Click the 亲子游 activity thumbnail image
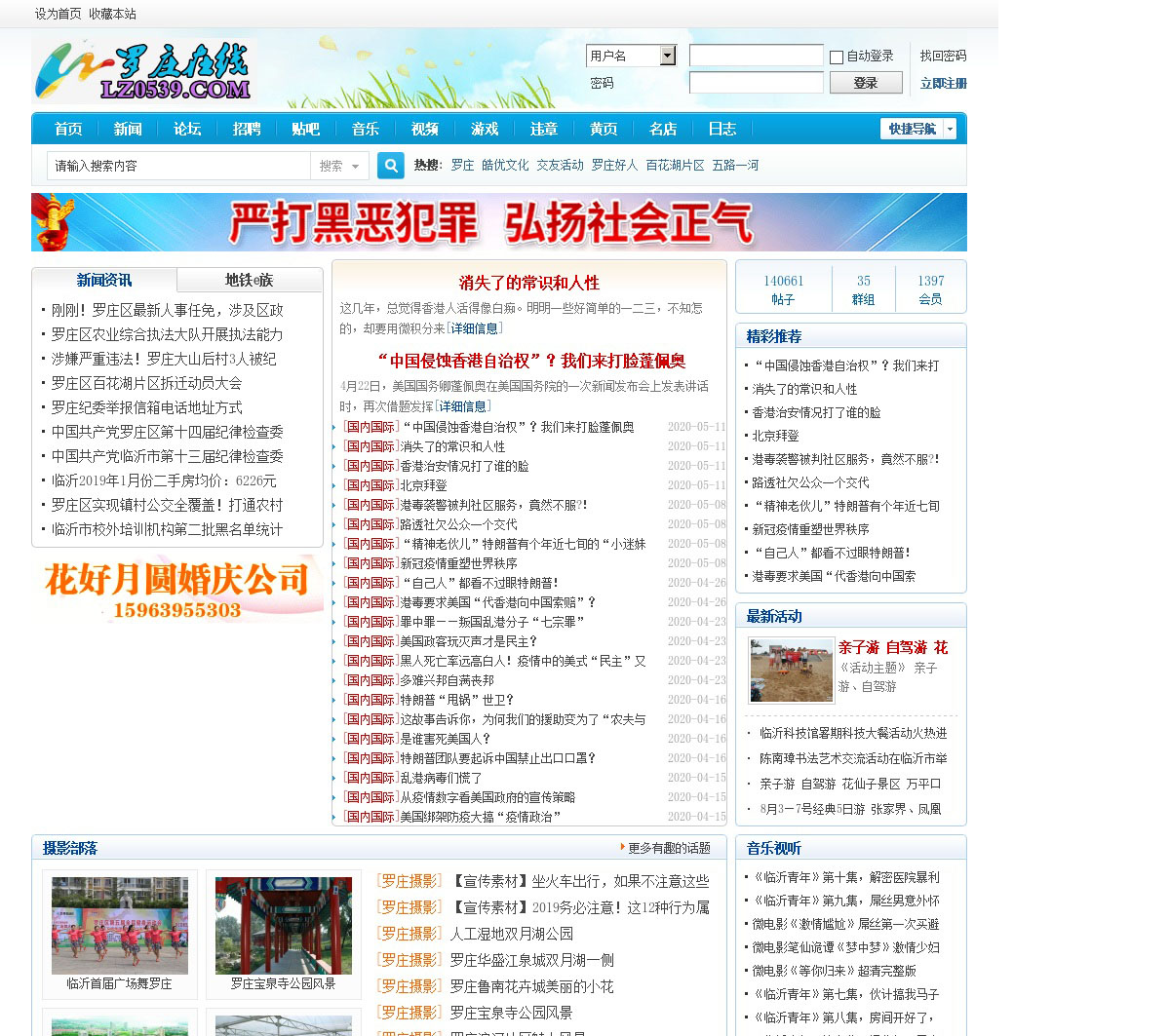 pos(792,671)
